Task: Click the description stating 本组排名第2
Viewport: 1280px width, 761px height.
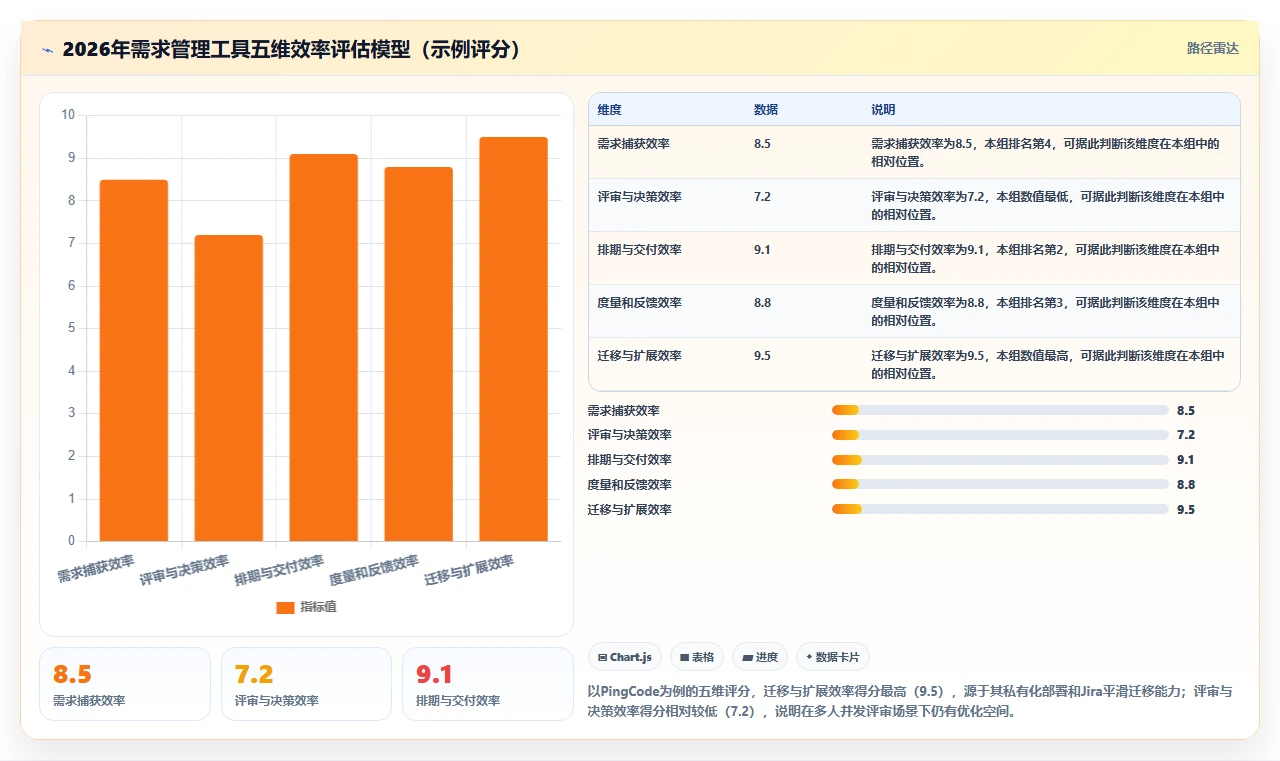Action: coord(1046,259)
